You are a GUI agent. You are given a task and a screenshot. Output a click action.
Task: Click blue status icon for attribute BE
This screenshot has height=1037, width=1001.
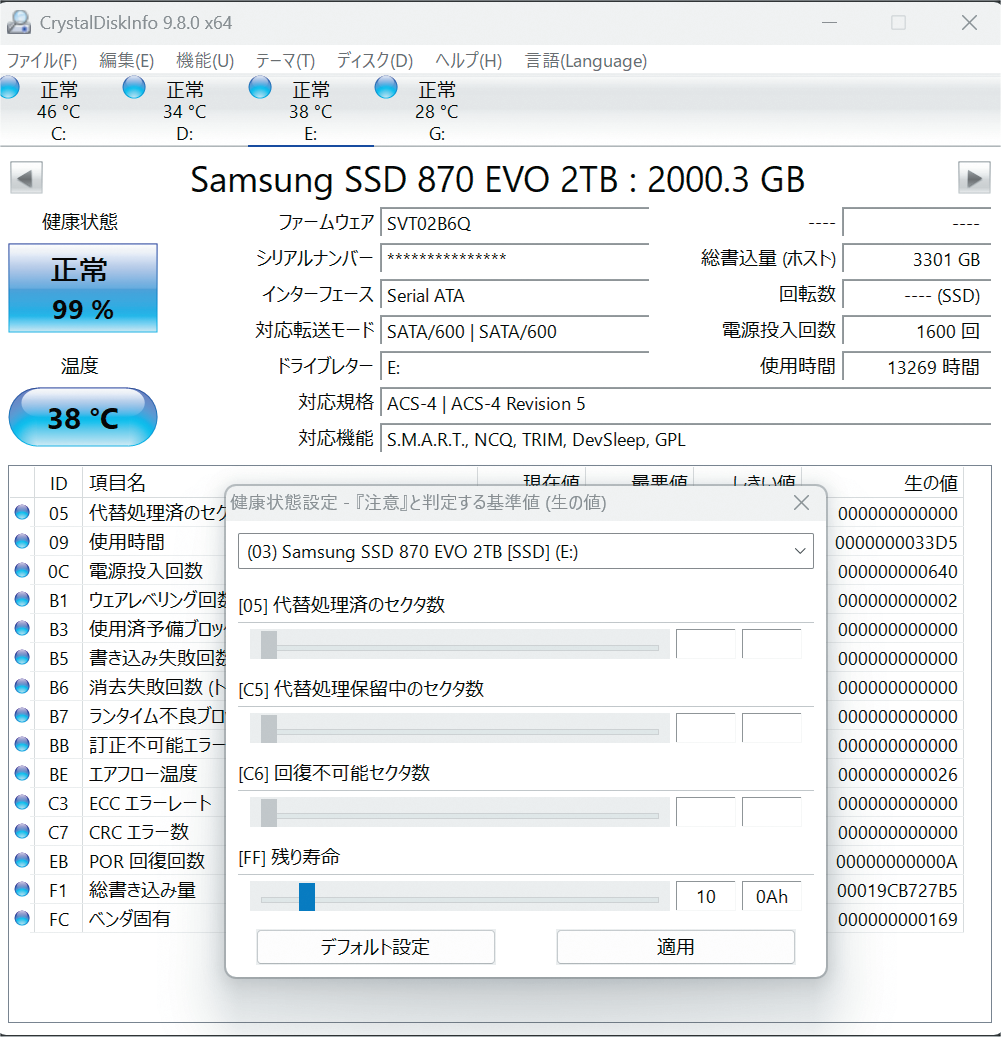[x=22, y=773]
